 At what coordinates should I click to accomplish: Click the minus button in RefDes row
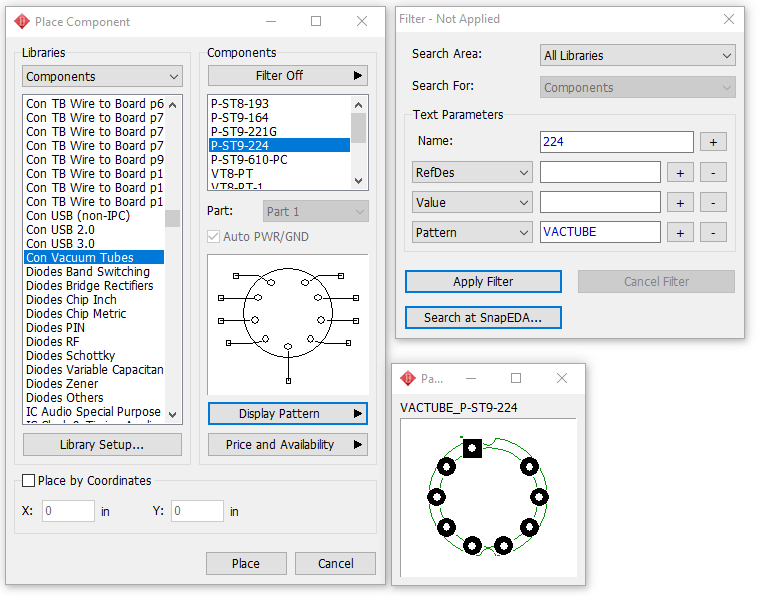[x=713, y=173]
